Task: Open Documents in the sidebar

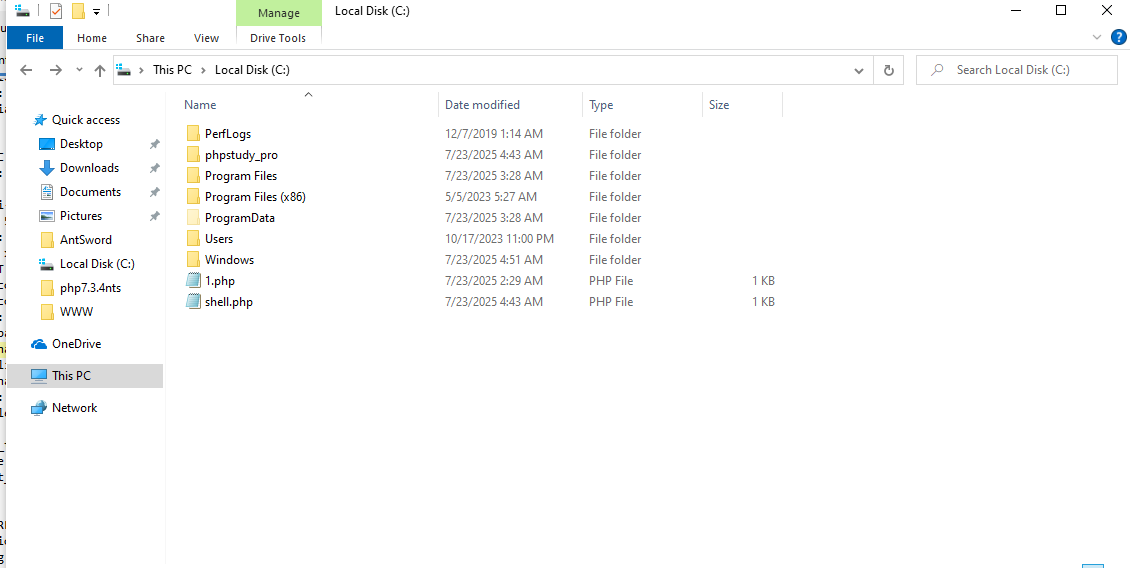Action: click(90, 191)
